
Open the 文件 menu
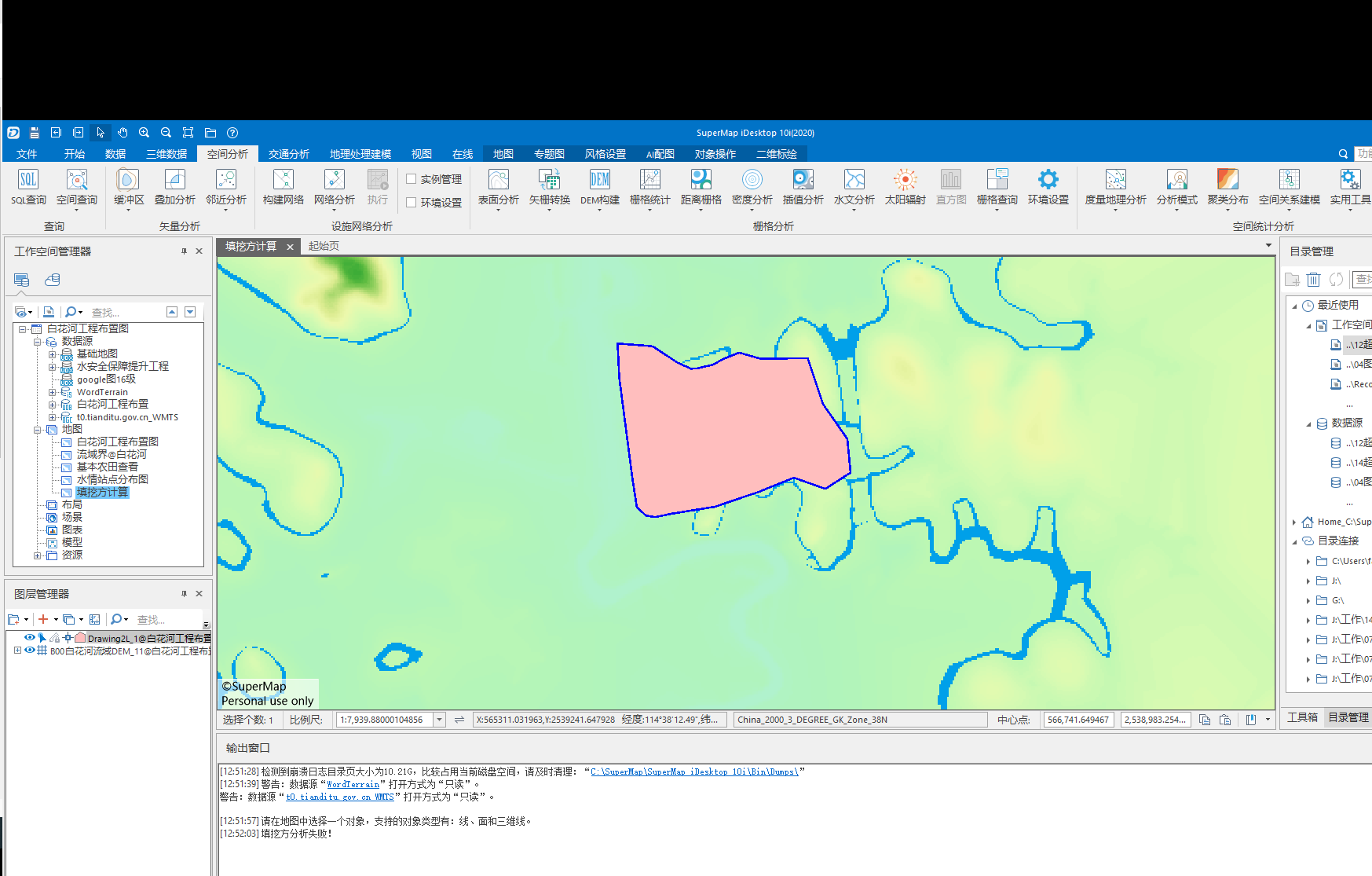coord(27,154)
